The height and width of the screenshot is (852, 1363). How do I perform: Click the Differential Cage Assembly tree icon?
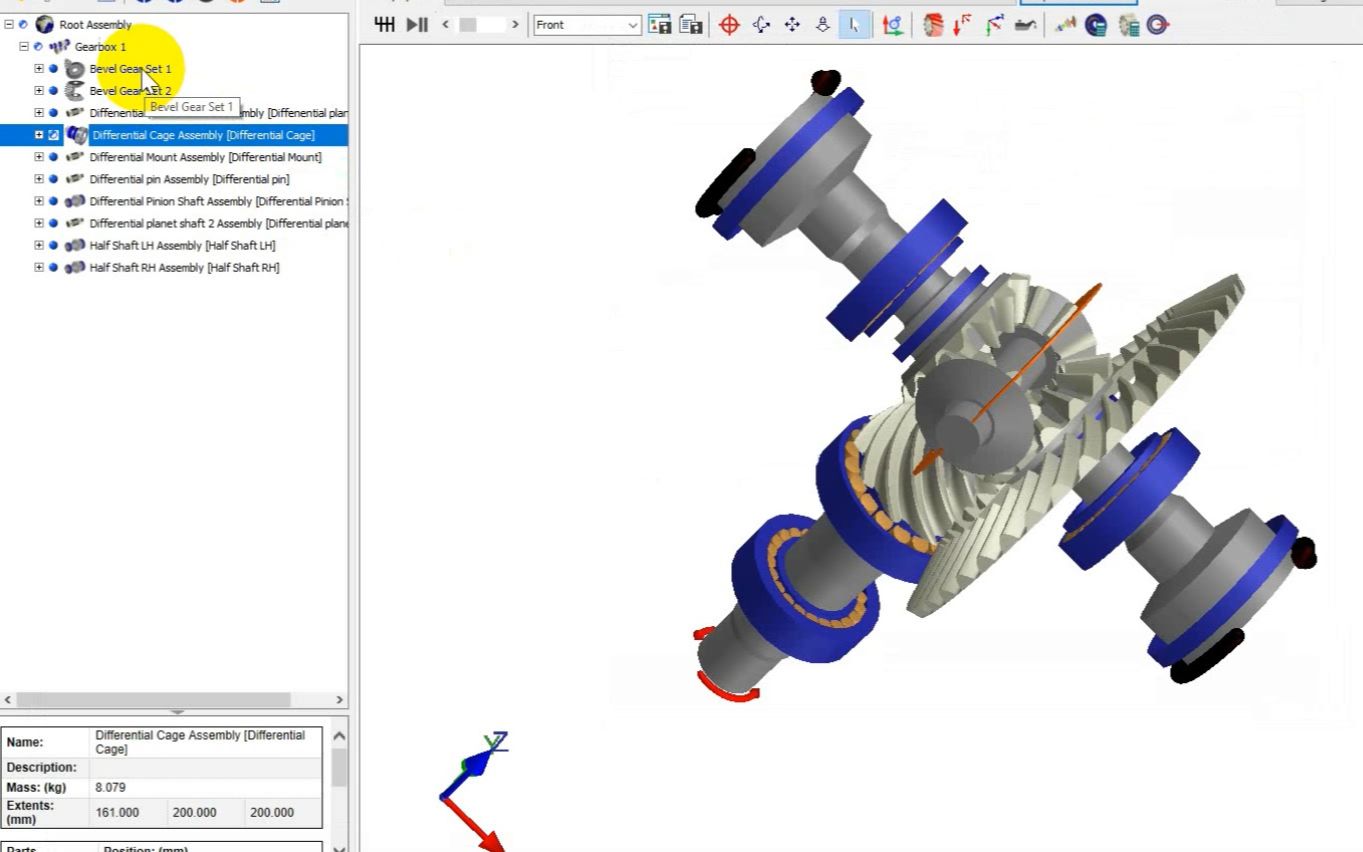(x=77, y=134)
